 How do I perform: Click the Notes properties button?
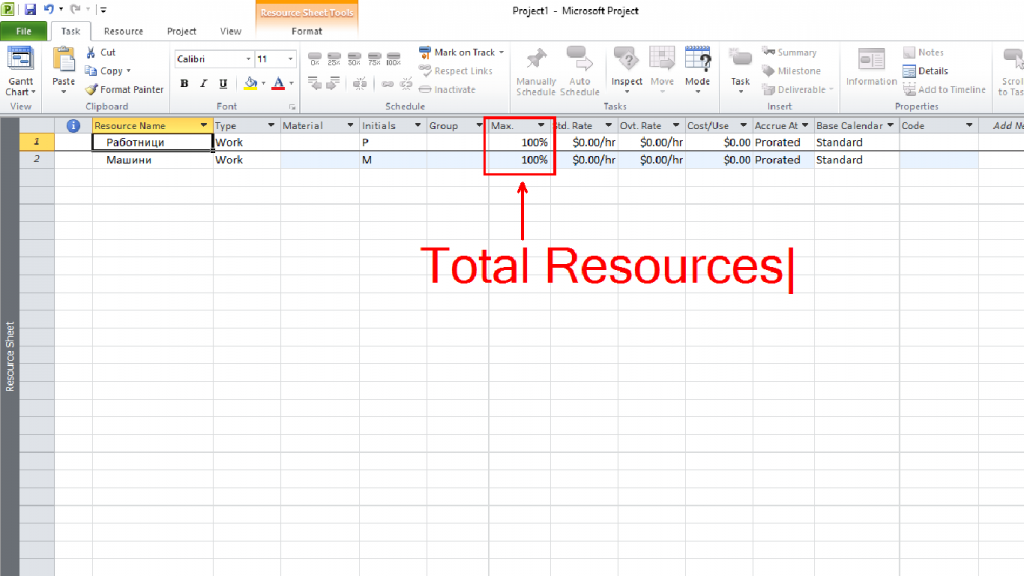tap(923, 52)
